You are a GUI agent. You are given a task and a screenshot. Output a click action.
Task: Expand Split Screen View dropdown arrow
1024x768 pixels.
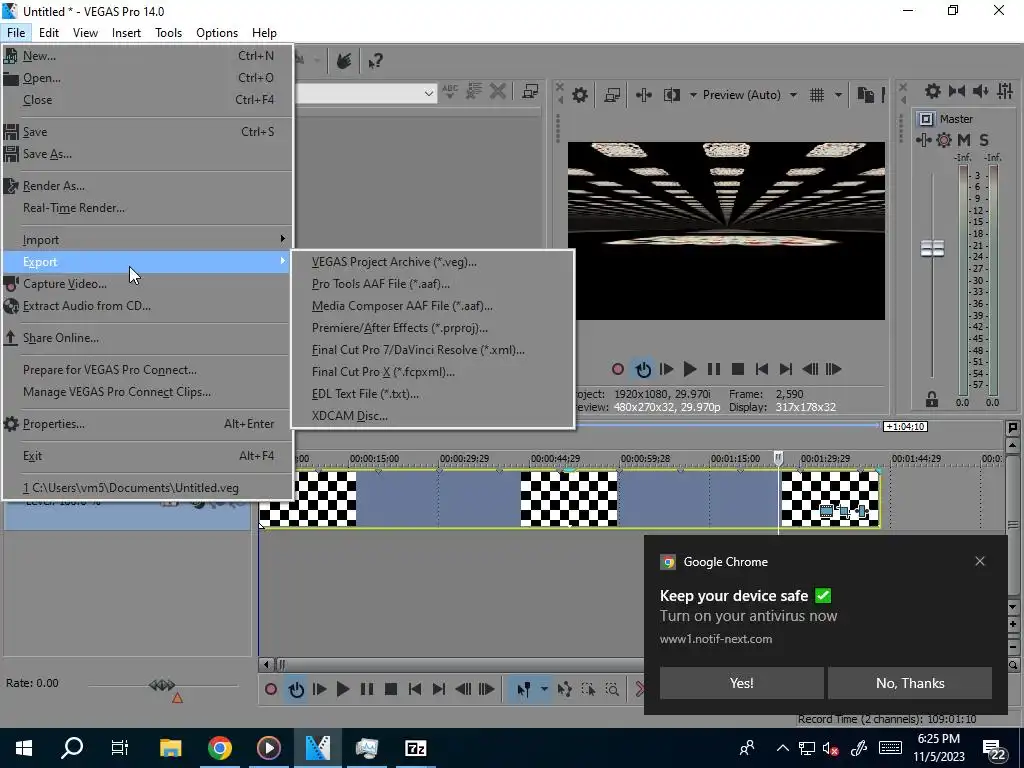click(693, 95)
